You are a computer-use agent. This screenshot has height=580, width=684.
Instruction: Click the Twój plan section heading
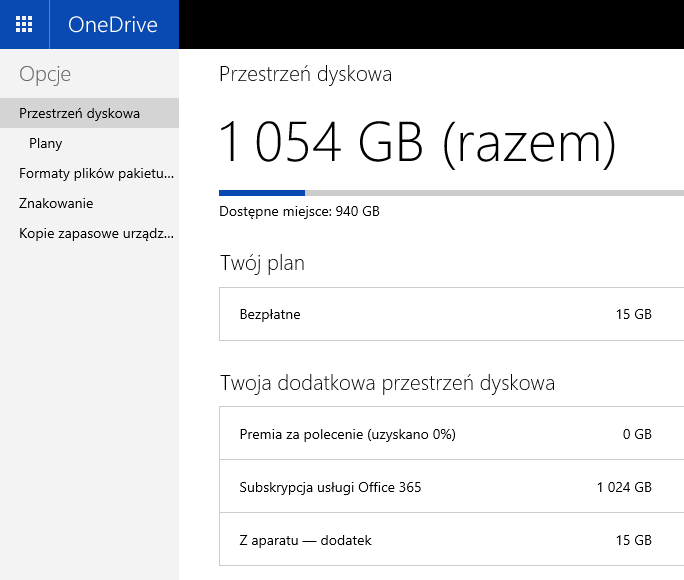tap(262, 264)
